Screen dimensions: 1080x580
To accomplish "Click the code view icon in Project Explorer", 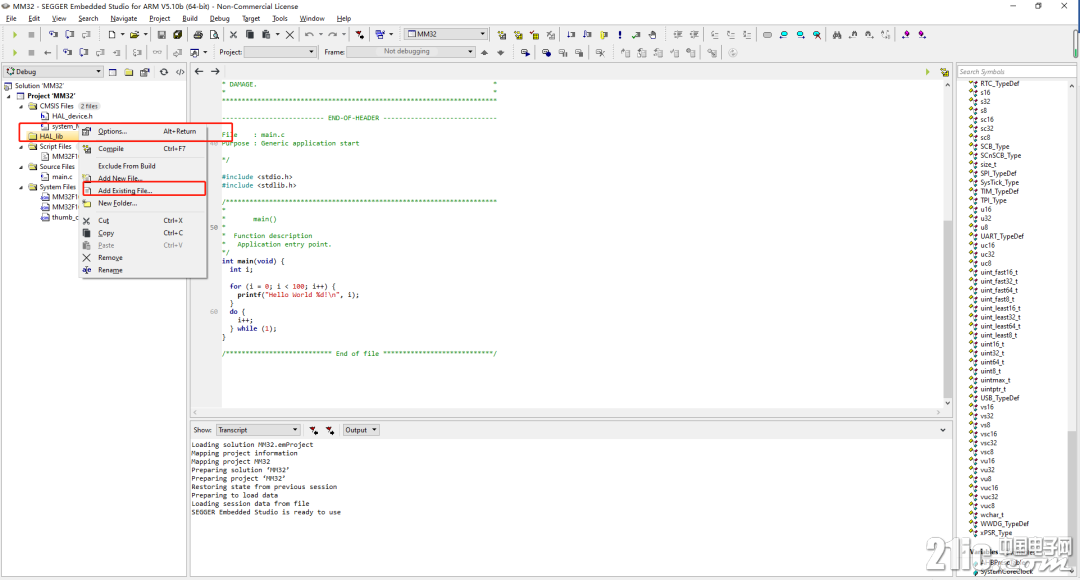I will point(180,72).
